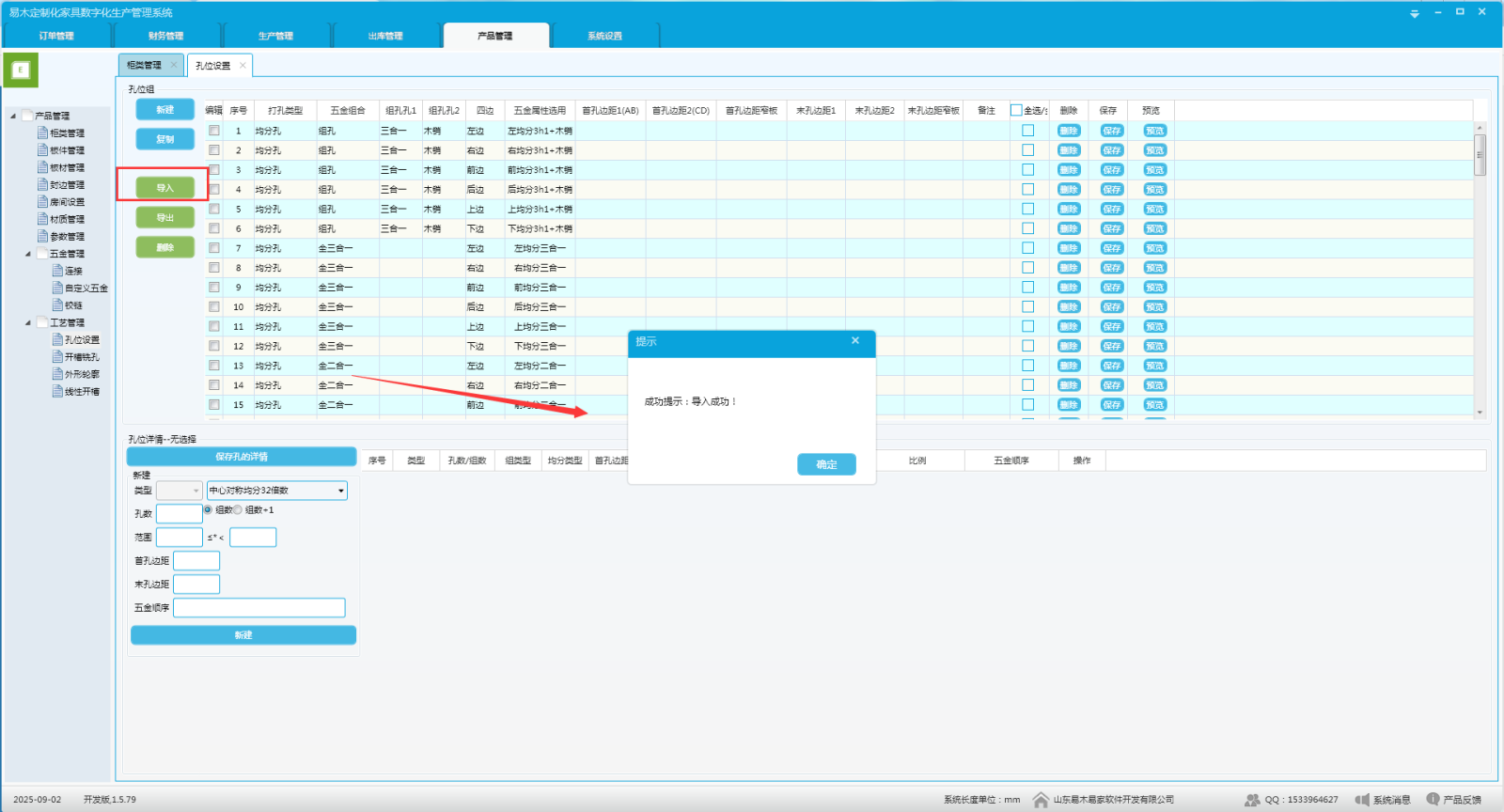Screen dimensions: 1504x812
Task: Open 产品反馈 feedback icon in status bar
Action: 1433,799
